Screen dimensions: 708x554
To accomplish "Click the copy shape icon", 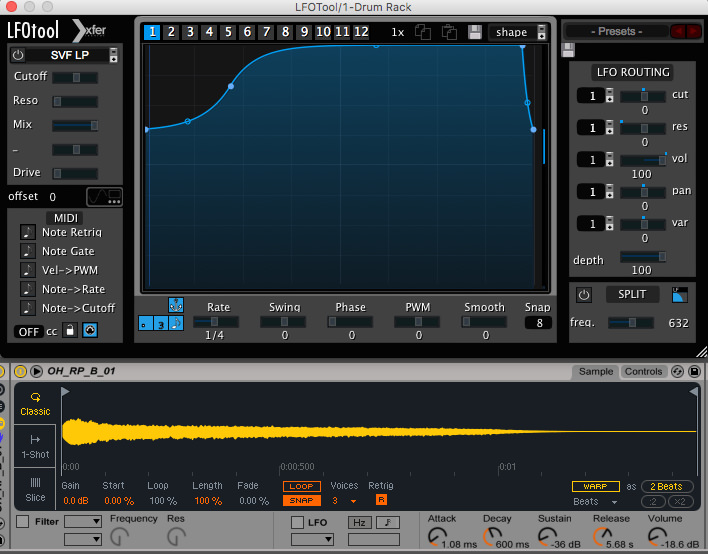I will point(423,32).
